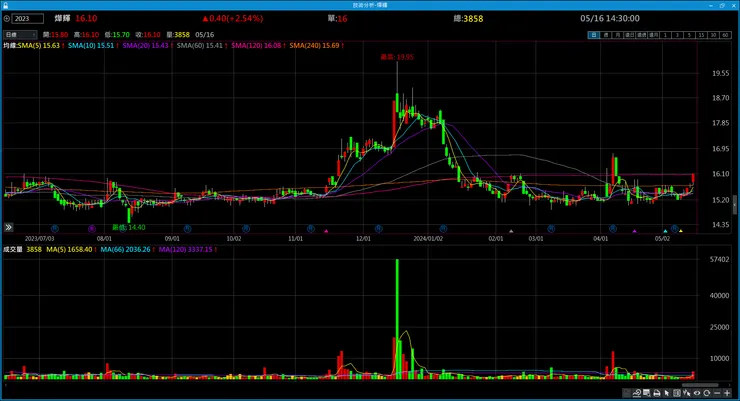Click the tallest green volume bar
The height and width of the screenshot is (401, 740).
(397, 318)
